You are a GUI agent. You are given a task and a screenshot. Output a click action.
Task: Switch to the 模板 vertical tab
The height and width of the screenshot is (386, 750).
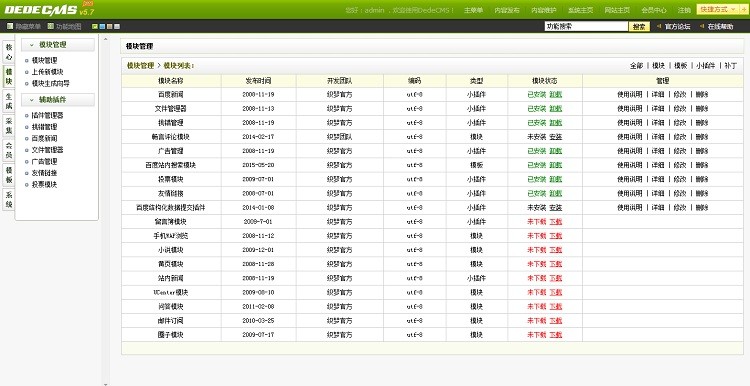coord(9,176)
